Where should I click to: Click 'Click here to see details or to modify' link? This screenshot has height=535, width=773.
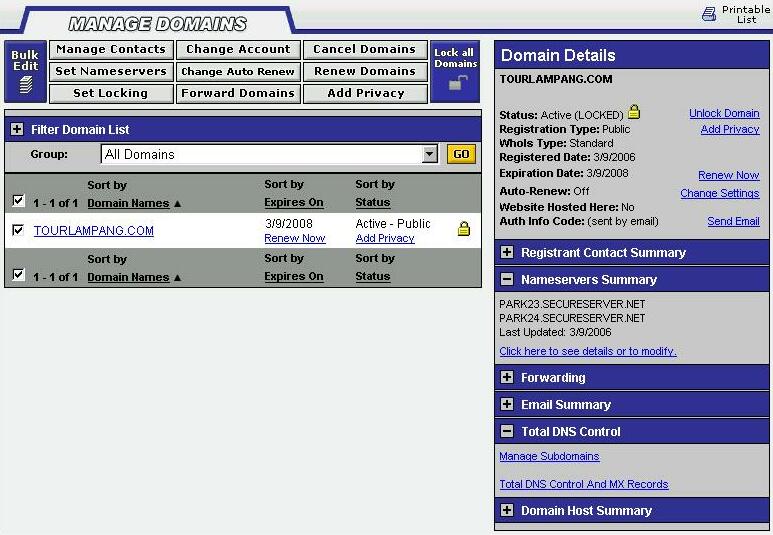[588, 351]
